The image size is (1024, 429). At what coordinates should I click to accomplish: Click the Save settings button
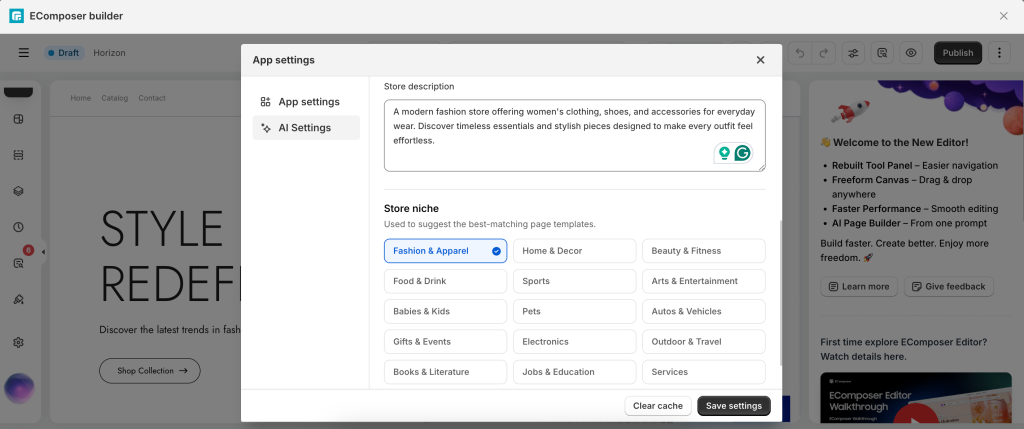(733, 406)
